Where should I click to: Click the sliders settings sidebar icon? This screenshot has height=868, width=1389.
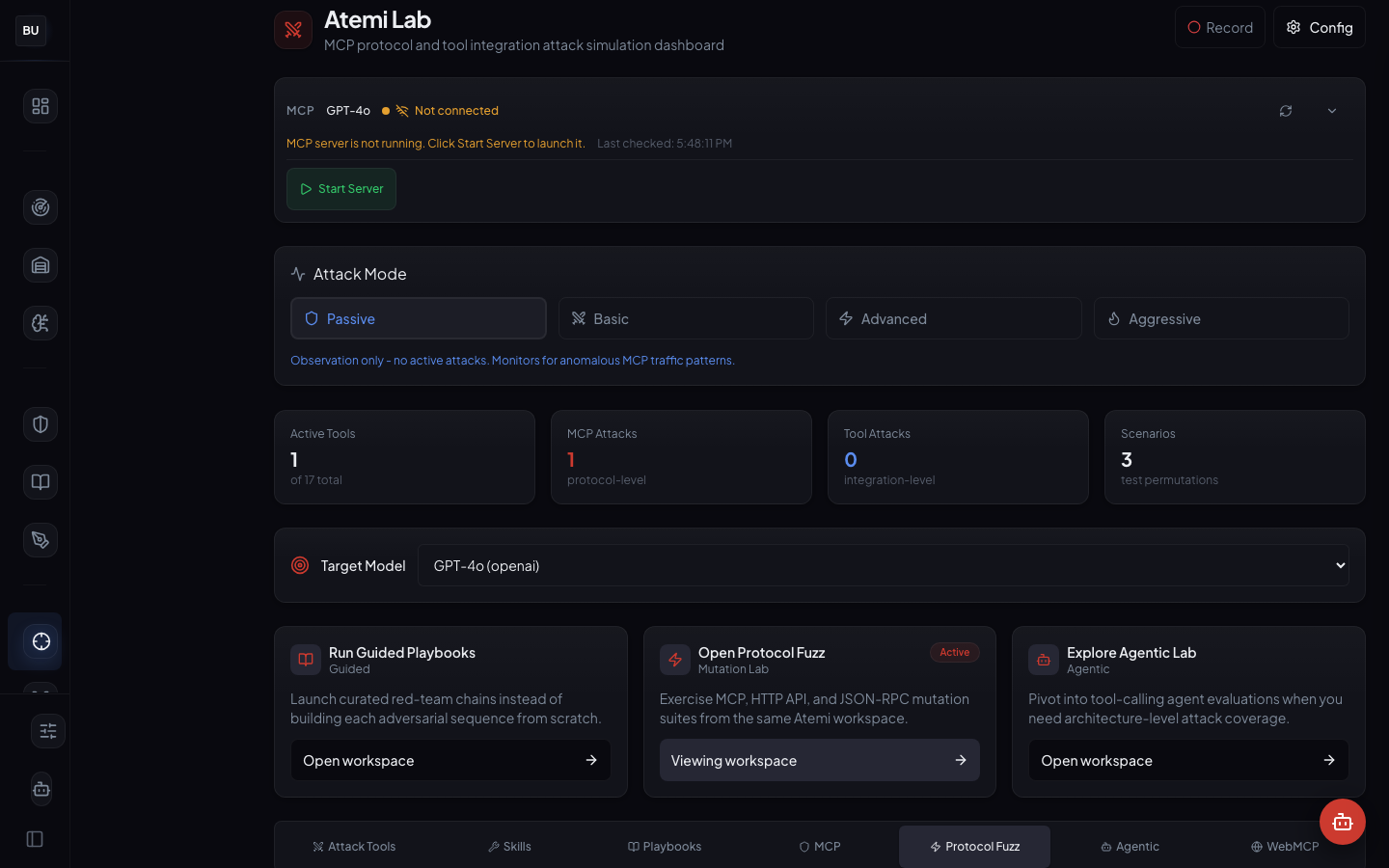pyautogui.click(x=47, y=731)
